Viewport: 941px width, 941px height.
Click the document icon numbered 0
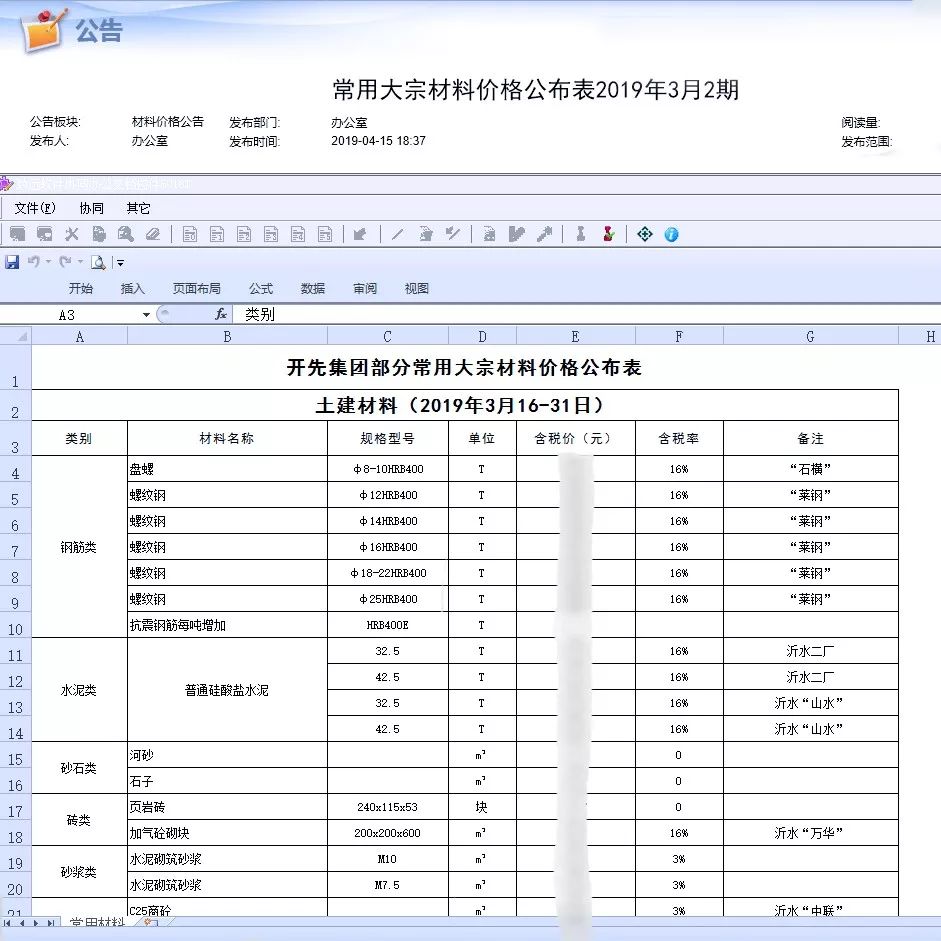tap(190, 234)
